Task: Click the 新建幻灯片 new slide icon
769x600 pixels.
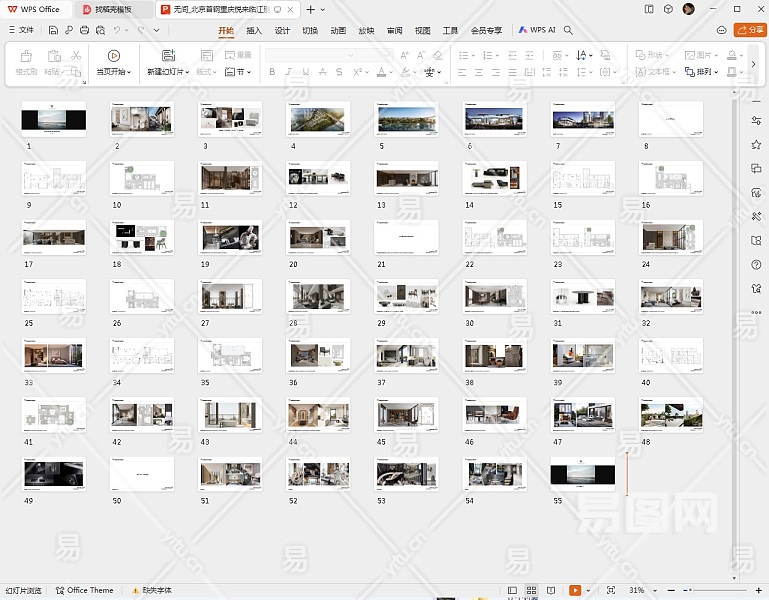Action: point(168,56)
